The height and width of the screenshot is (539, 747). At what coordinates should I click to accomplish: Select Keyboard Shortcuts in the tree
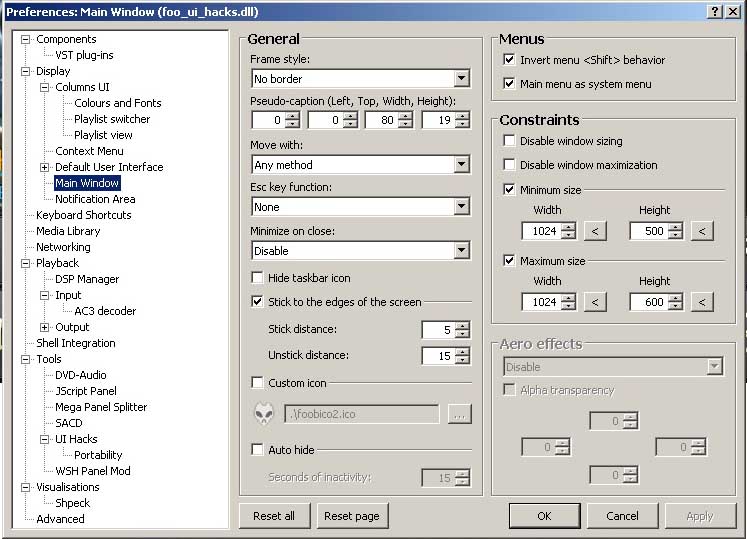[83, 215]
